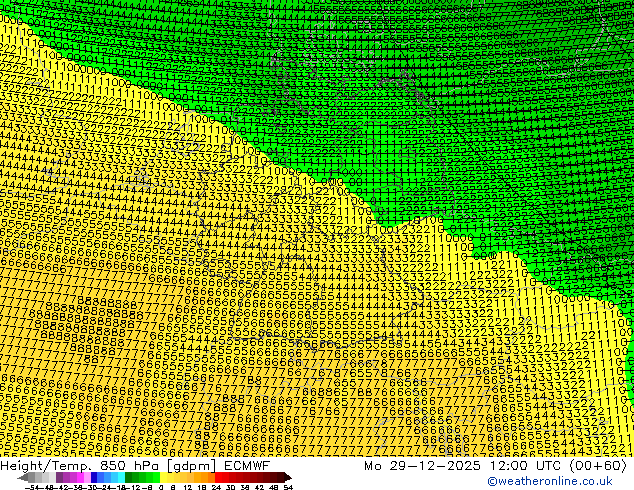This screenshot has width=634, height=490.
Task: Click the '-54' label at legend's left end
Action: 32,488
